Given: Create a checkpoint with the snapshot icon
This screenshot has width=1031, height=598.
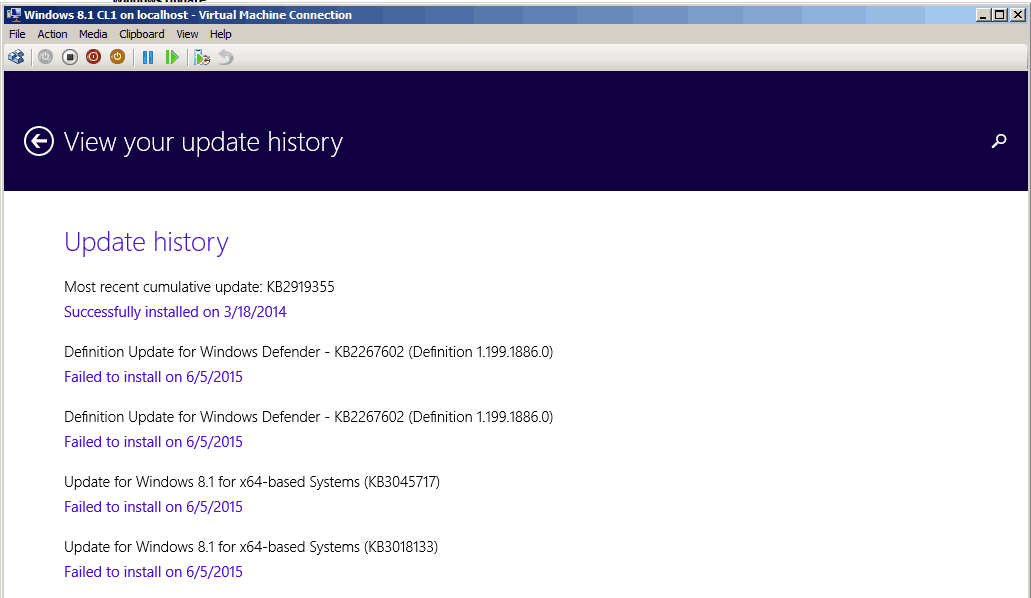Looking at the screenshot, I should tap(202, 58).
